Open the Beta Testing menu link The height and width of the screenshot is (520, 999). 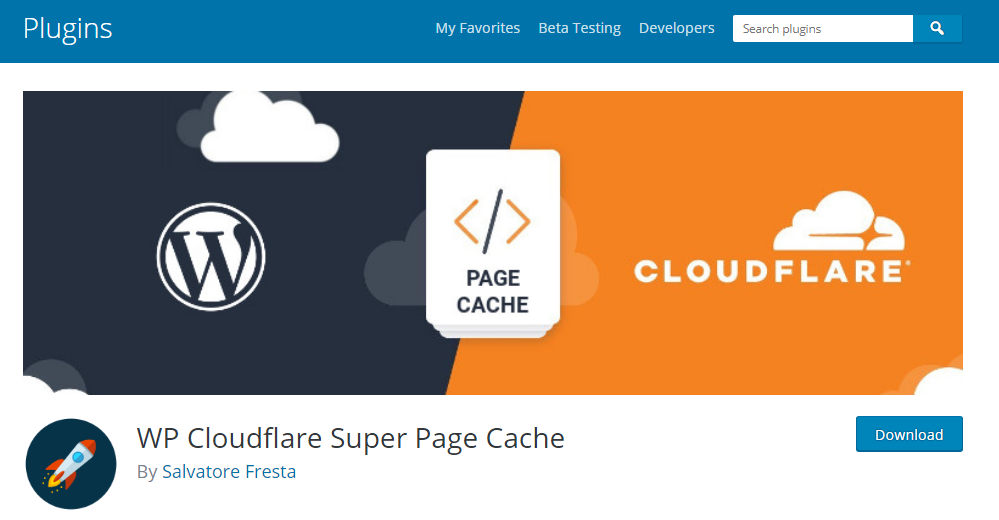[579, 28]
